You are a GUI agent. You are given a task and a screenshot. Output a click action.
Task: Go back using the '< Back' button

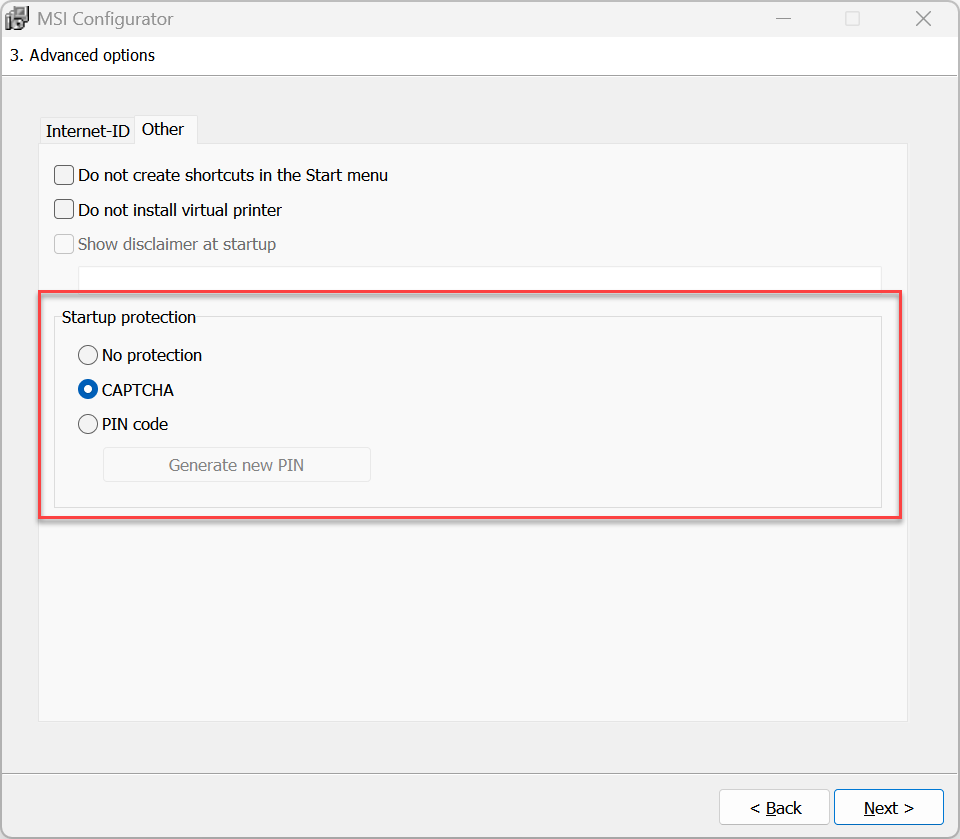[x=774, y=807]
